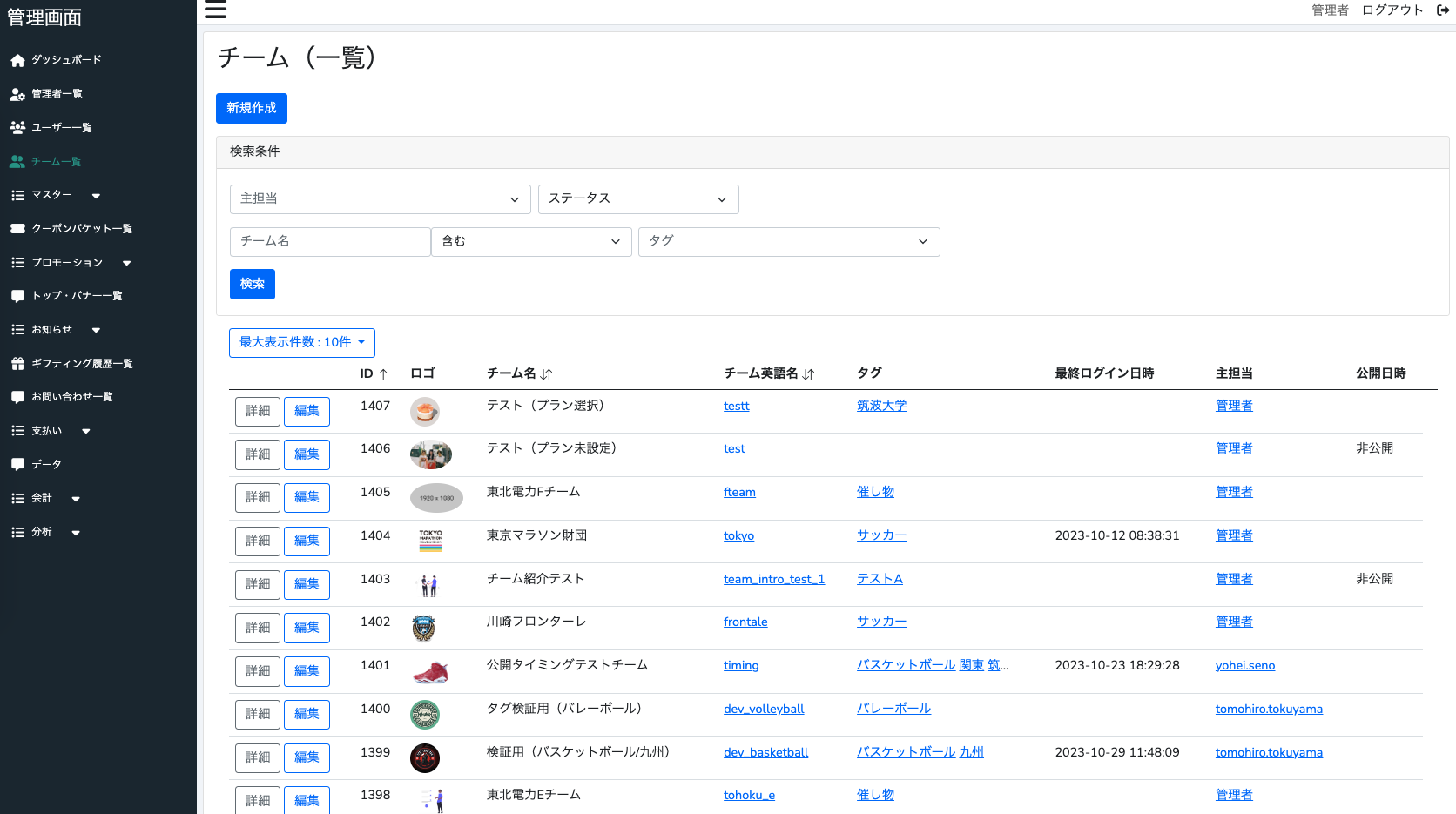Click the coupon bucket ticket icon

(x=17, y=229)
